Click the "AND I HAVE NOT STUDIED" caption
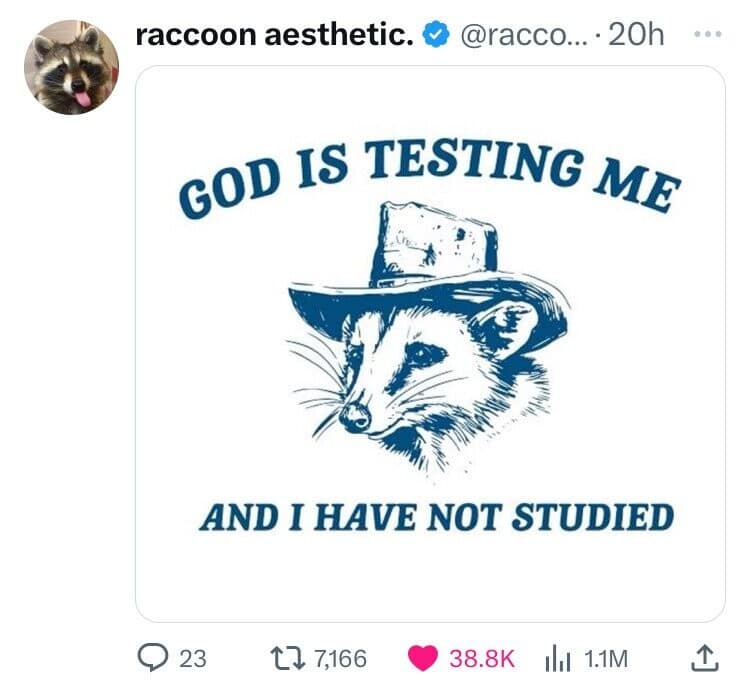Image resolution: width=750 pixels, height=685 pixels. [x=435, y=517]
